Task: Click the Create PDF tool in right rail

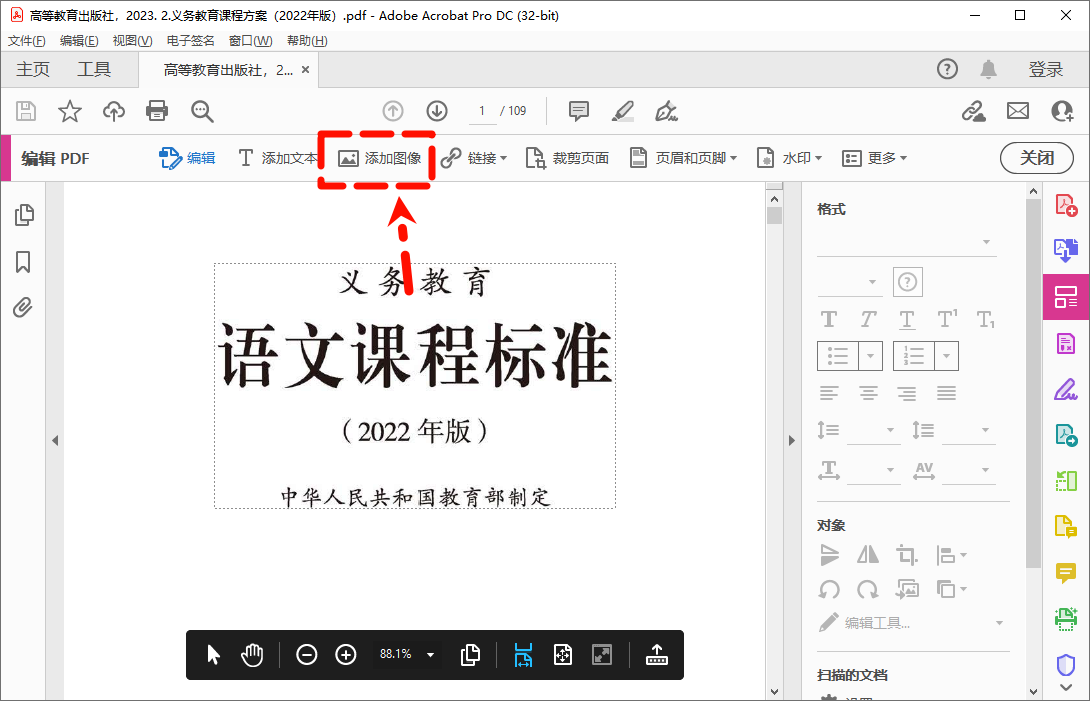Action: click(x=1066, y=205)
